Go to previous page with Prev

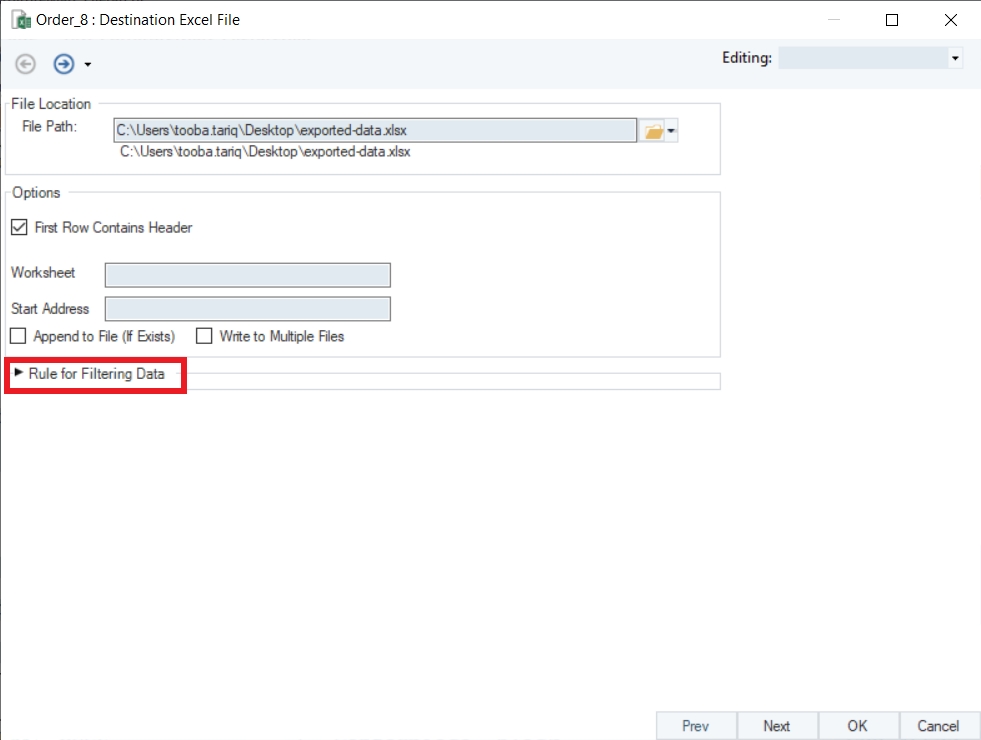click(x=696, y=726)
